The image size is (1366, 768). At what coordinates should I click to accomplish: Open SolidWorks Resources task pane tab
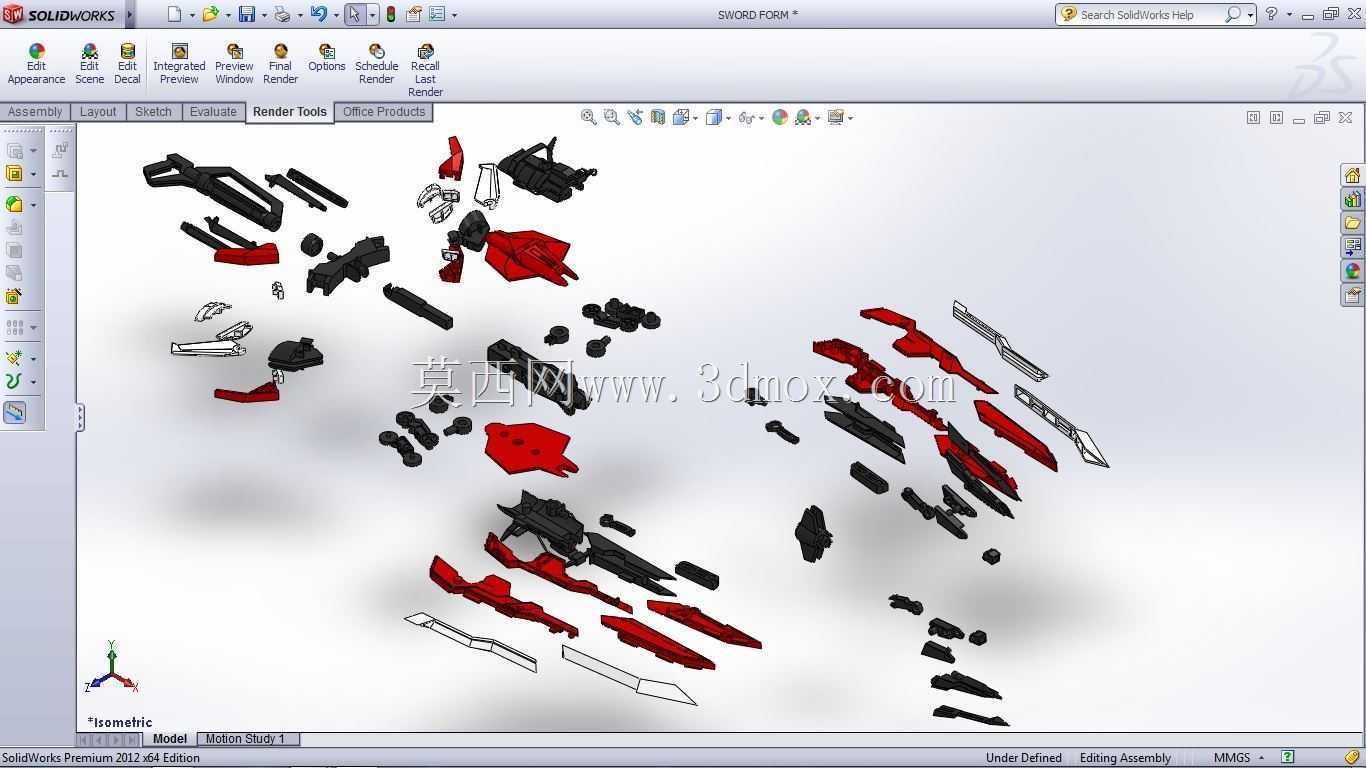coord(1352,175)
